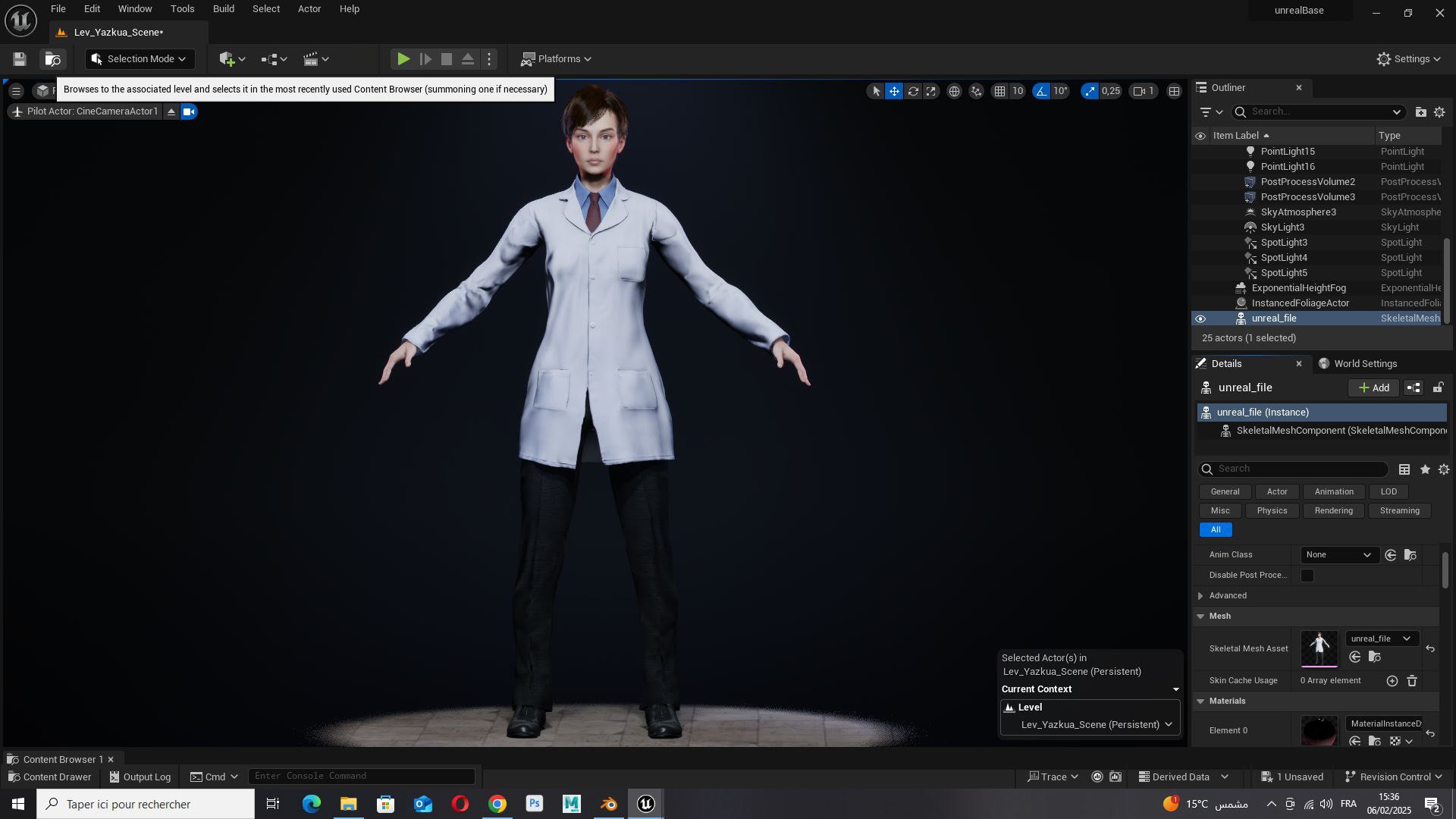The image size is (1456, 819).
Task: Open the Play options three-dot menu
Action: click(489, 59)
